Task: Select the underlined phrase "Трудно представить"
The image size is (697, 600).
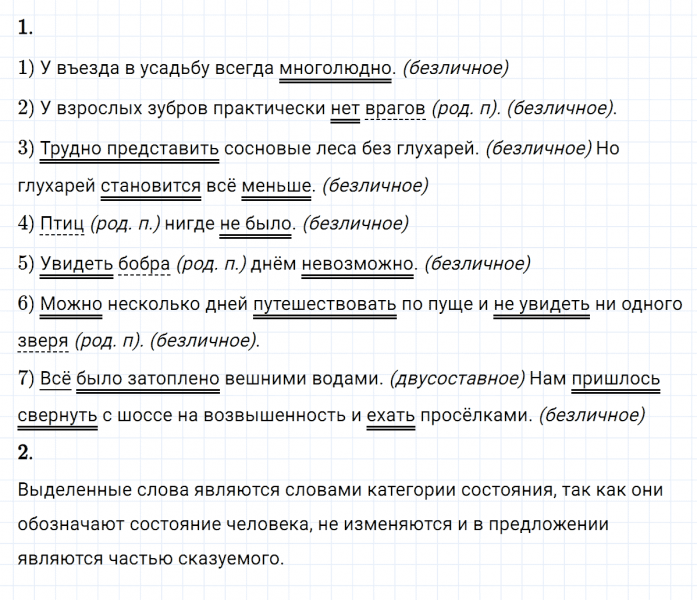Action: (x=130, y=148)
